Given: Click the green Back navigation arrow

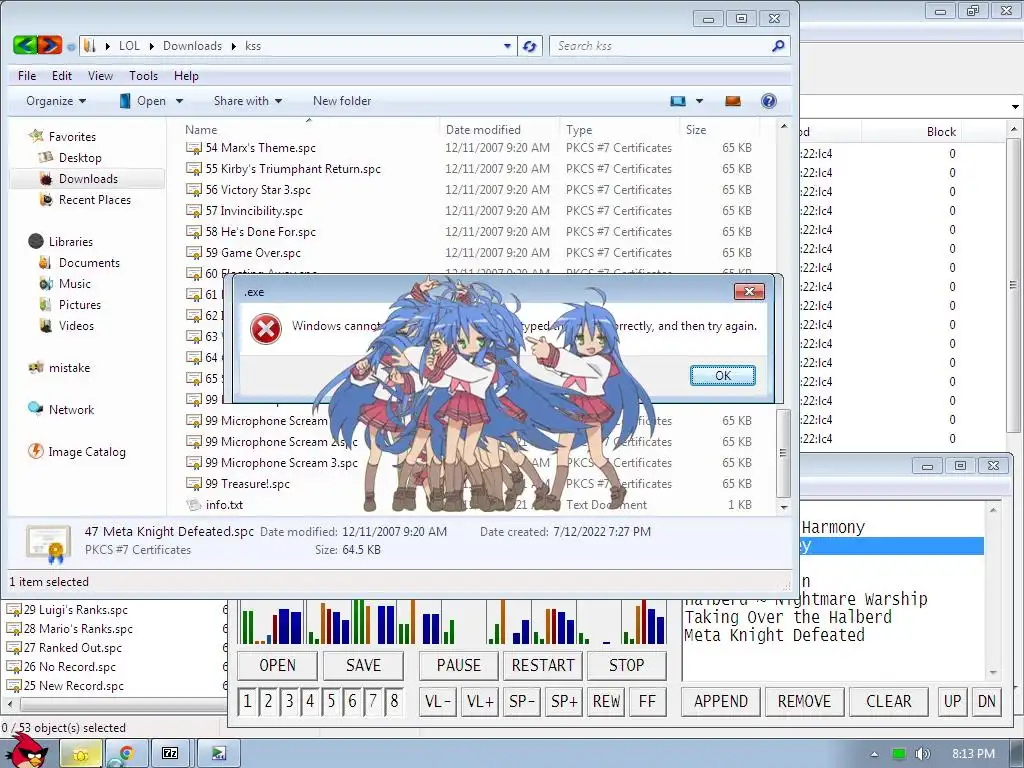Looking at the screenshot, I should [x=25, y=45].
